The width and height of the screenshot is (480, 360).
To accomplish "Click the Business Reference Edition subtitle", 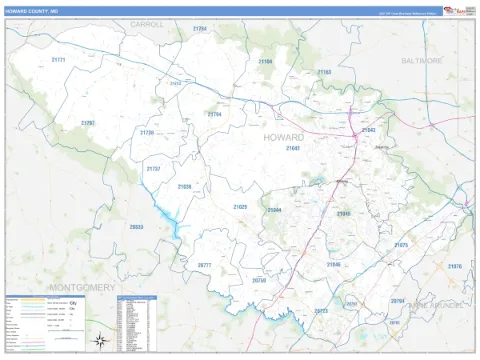I will point(407,14).
